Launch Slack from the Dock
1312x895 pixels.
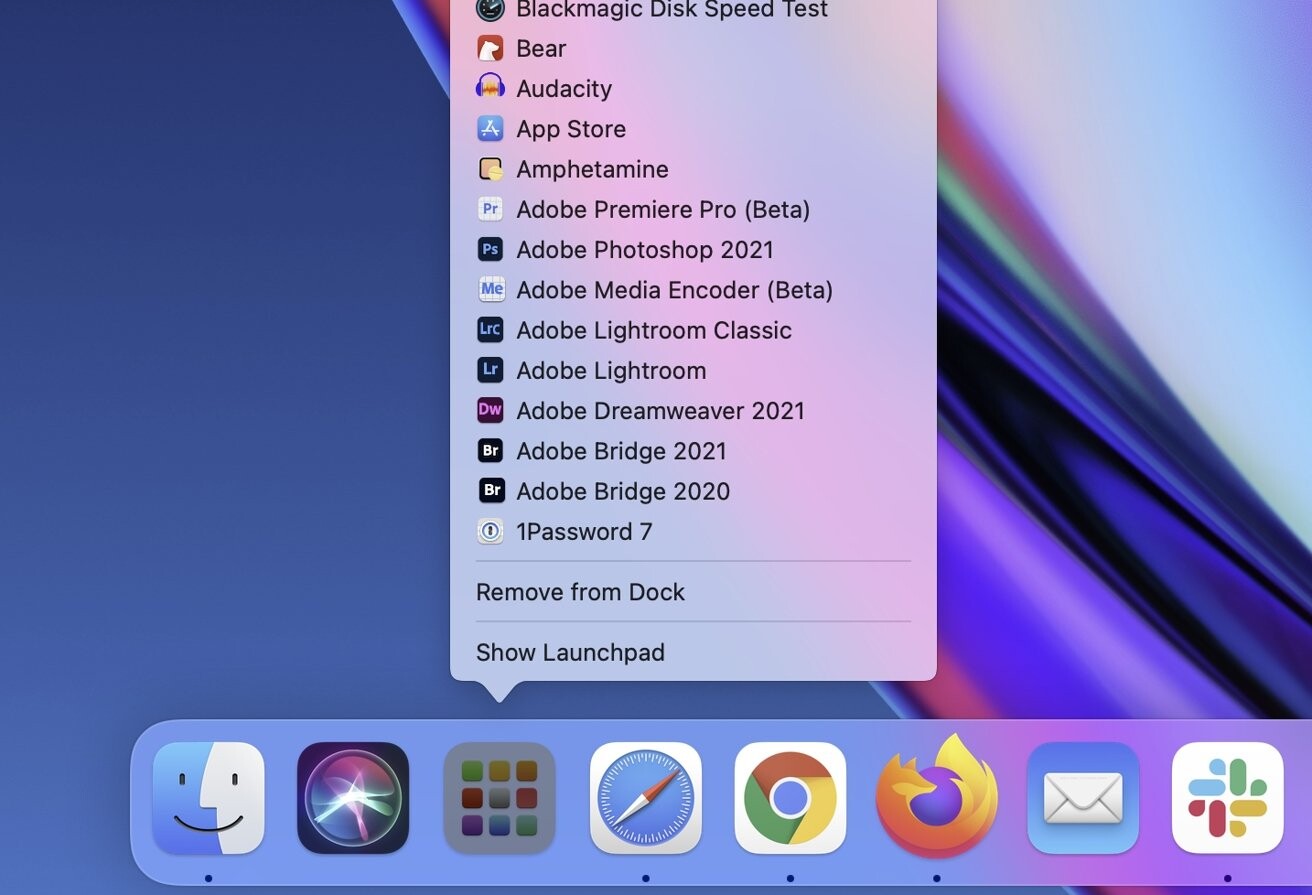1228,798
